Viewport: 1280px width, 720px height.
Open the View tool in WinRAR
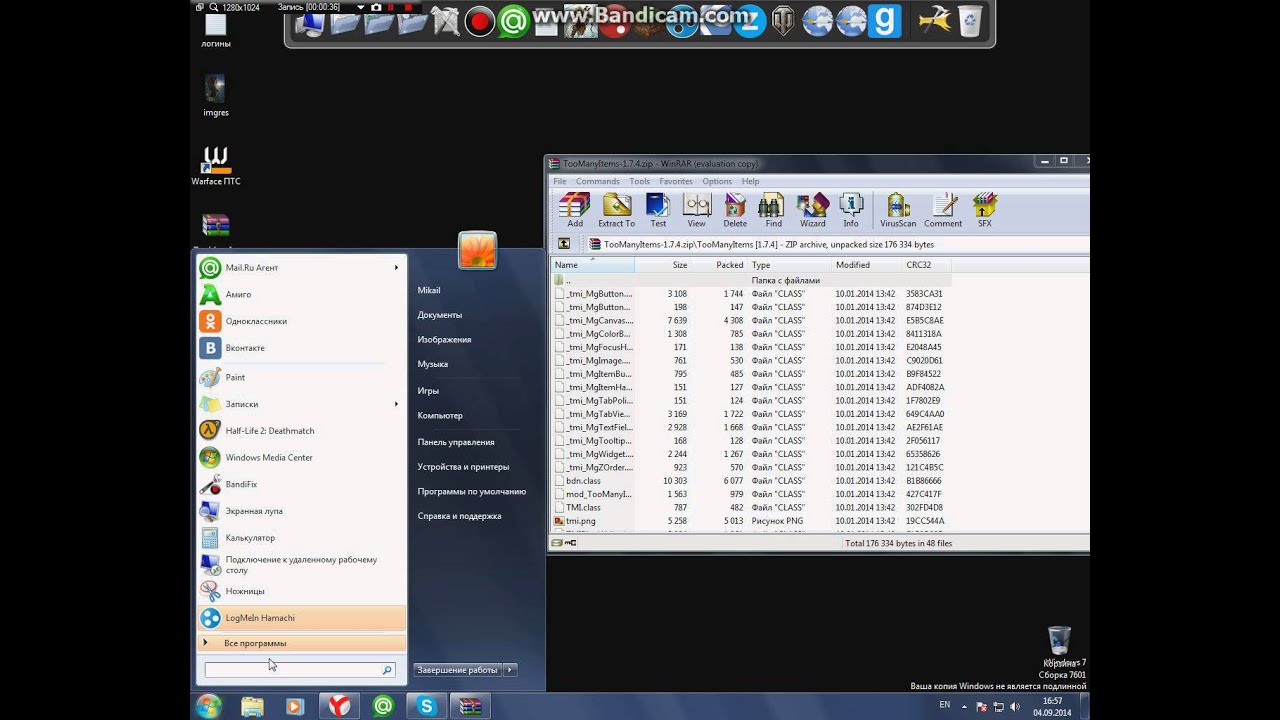coord(696,210)
